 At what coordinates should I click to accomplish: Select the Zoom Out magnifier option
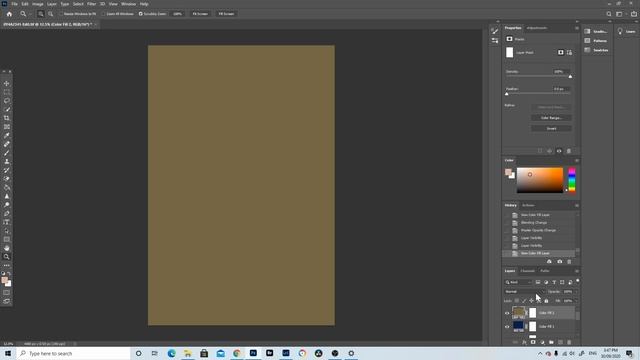[51, 14]
